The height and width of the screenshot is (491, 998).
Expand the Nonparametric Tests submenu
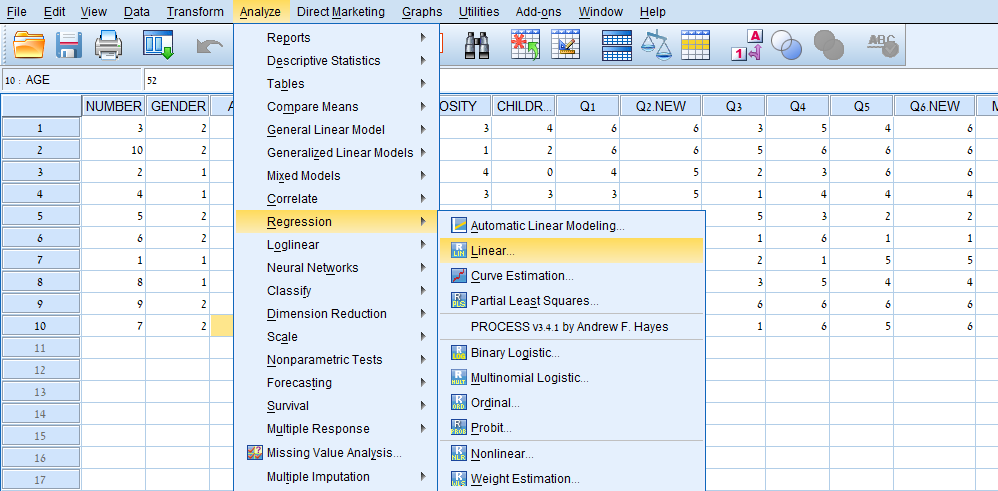[x=324, y=360]
